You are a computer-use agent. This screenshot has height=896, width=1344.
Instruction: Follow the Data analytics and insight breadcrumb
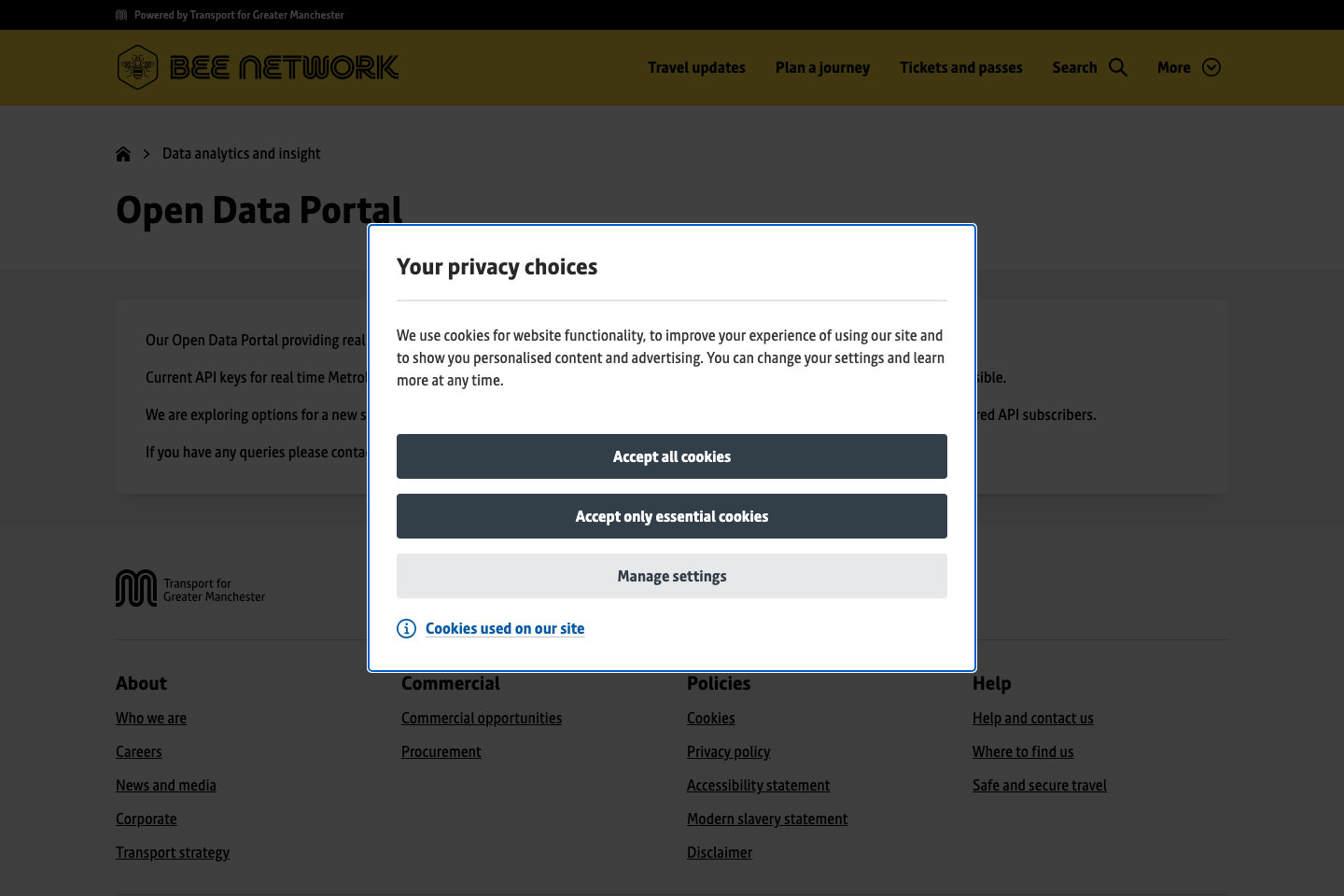pos(241,154)
